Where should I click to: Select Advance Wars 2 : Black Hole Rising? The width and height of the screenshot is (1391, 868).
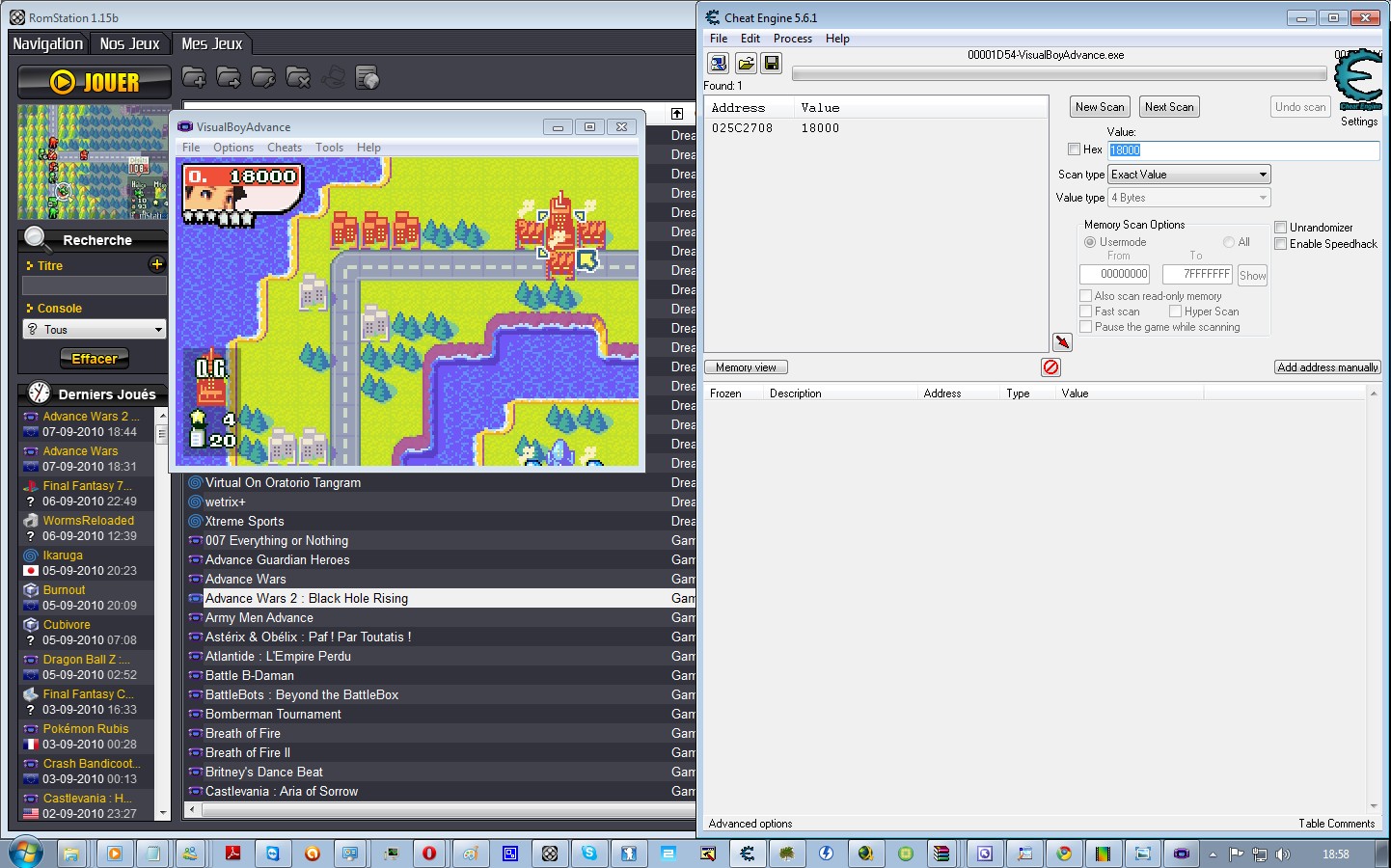pyautogui.click(x=439, y=598)
